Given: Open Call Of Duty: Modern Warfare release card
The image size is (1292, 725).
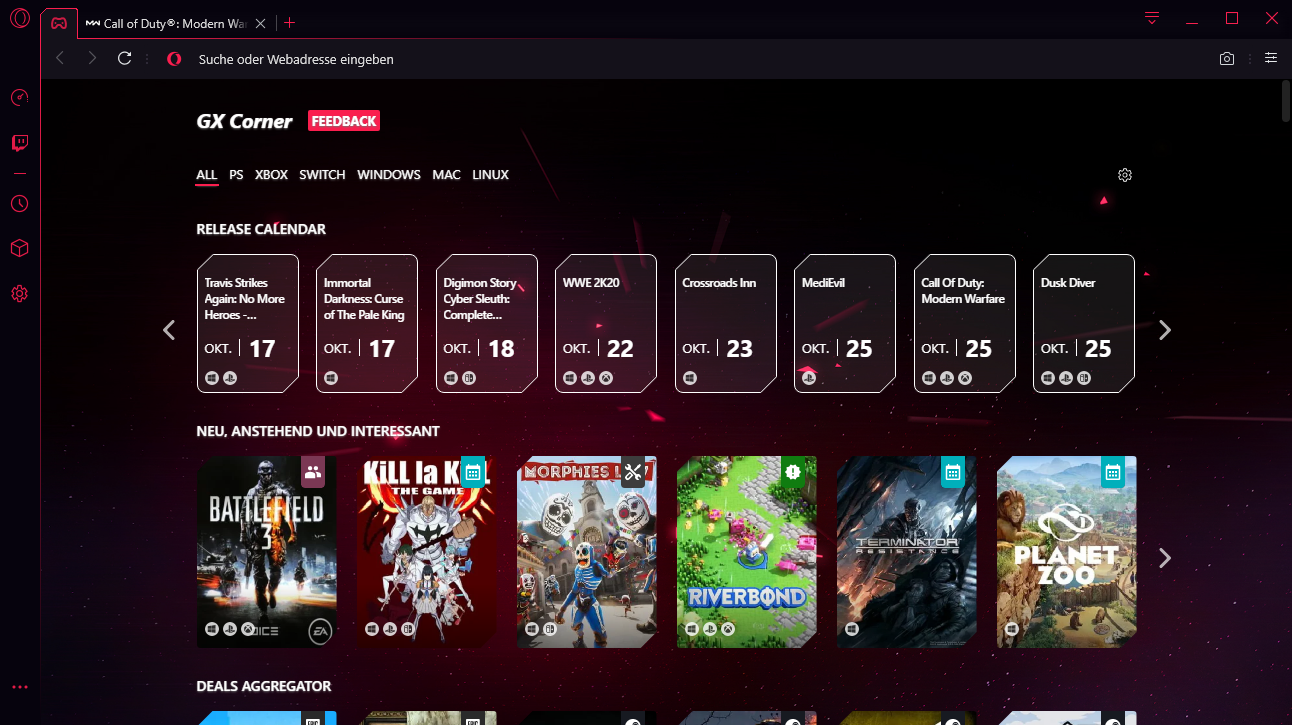Looking at the screenshot, I should pos(965,324).
